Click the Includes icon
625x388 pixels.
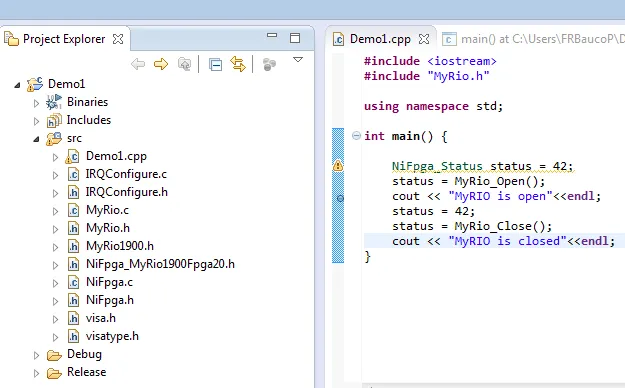(54, 120)
